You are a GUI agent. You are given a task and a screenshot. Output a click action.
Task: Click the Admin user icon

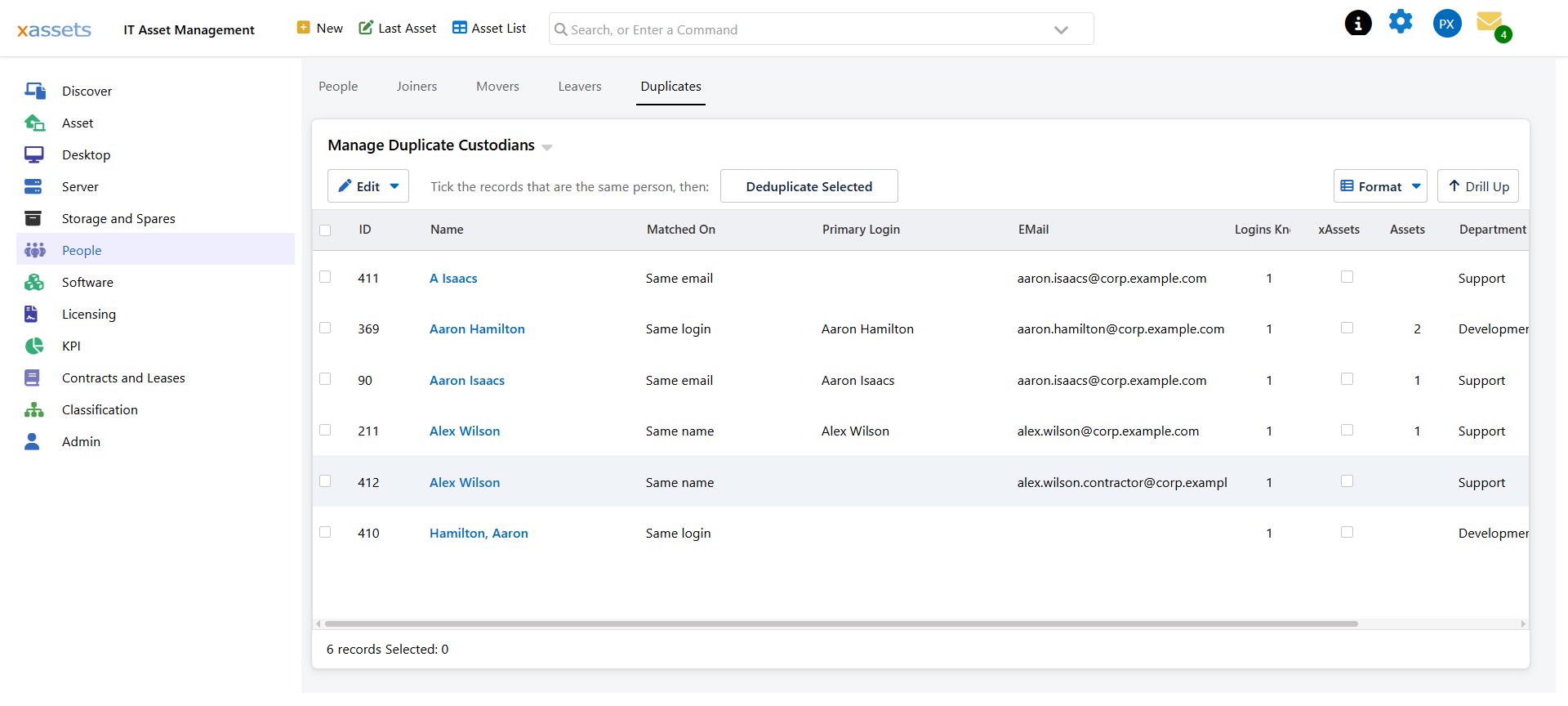pyautogui.click(x=32, y=441)
